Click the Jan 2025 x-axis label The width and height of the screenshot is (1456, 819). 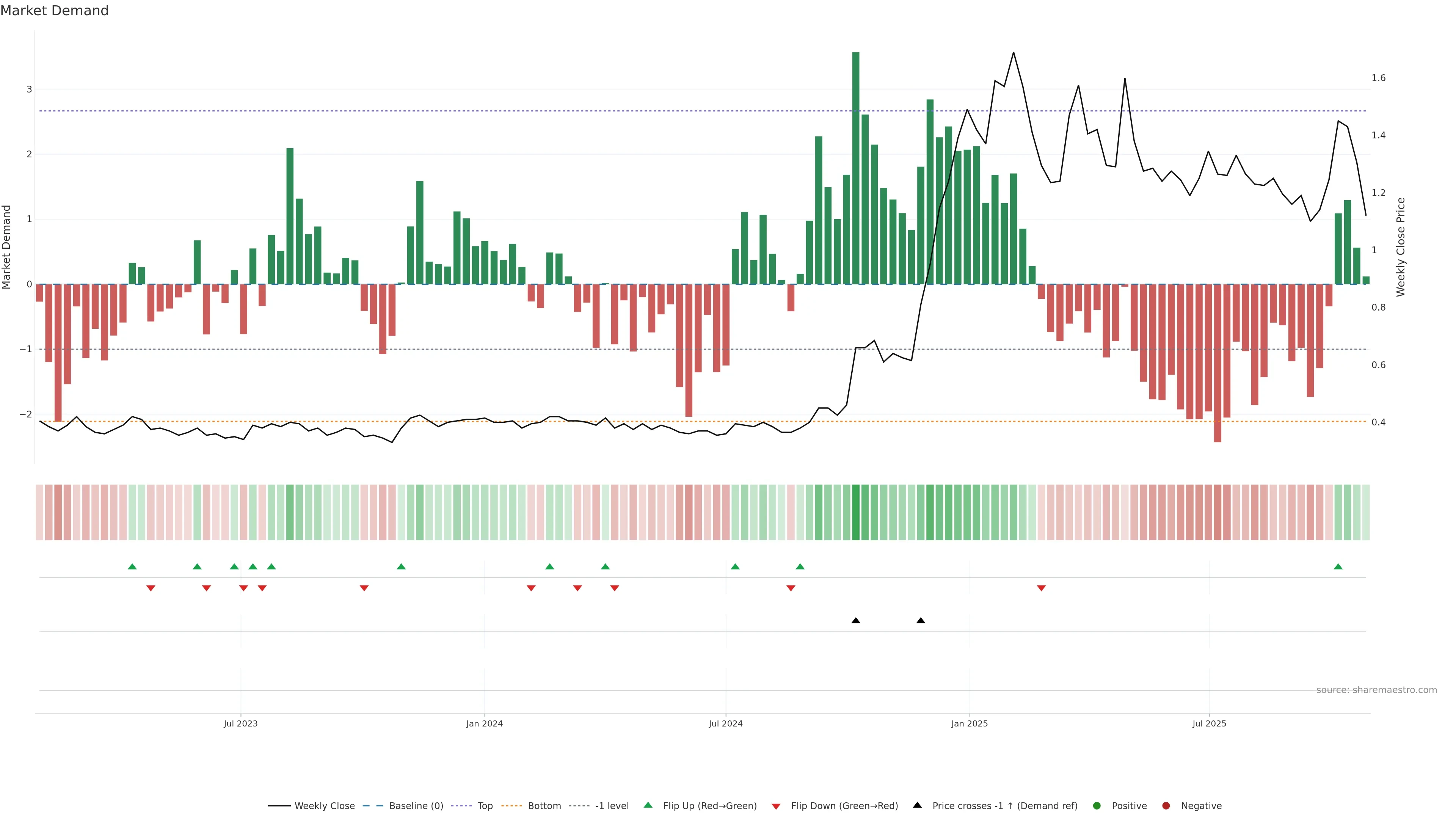click(x=970, y=723)
